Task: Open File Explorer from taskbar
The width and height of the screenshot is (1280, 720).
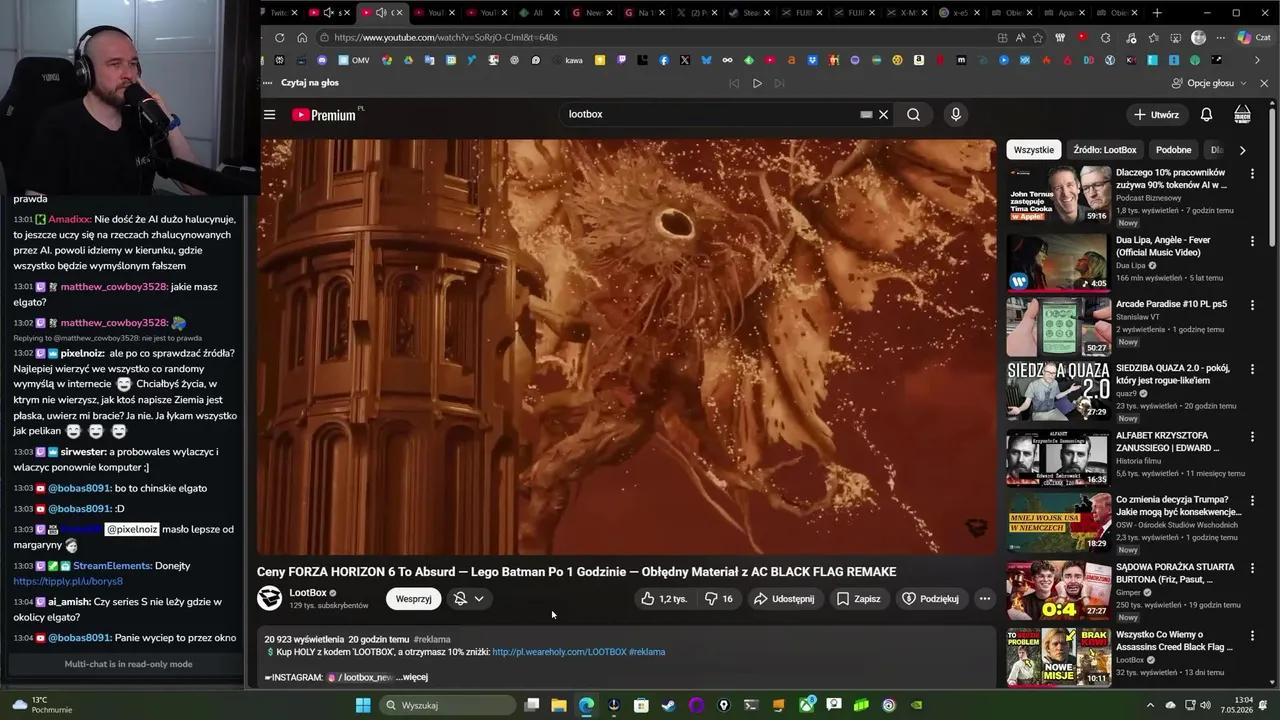Action: click(x=559, y=705)
